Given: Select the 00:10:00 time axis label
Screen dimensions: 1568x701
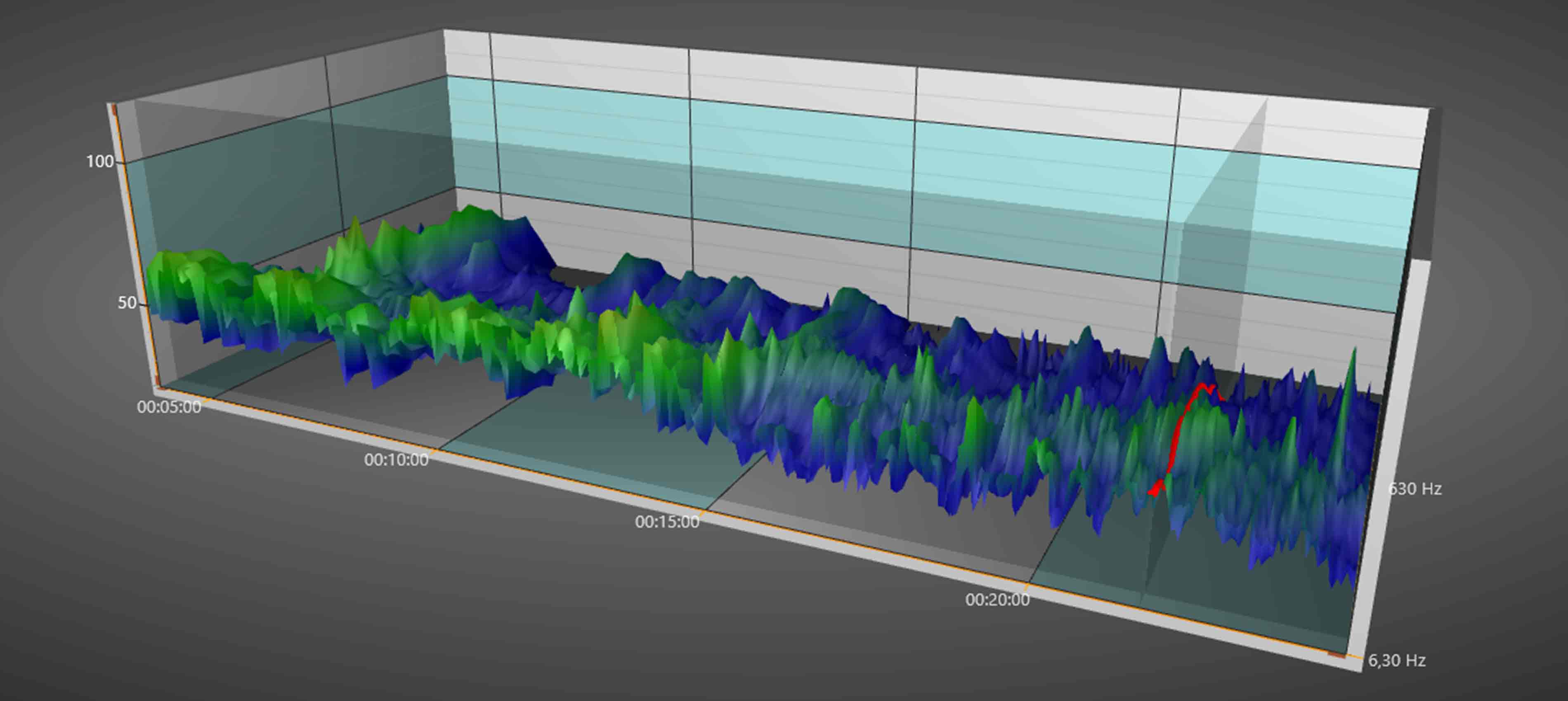Looking at the screenshot, I should click(396, 460).
